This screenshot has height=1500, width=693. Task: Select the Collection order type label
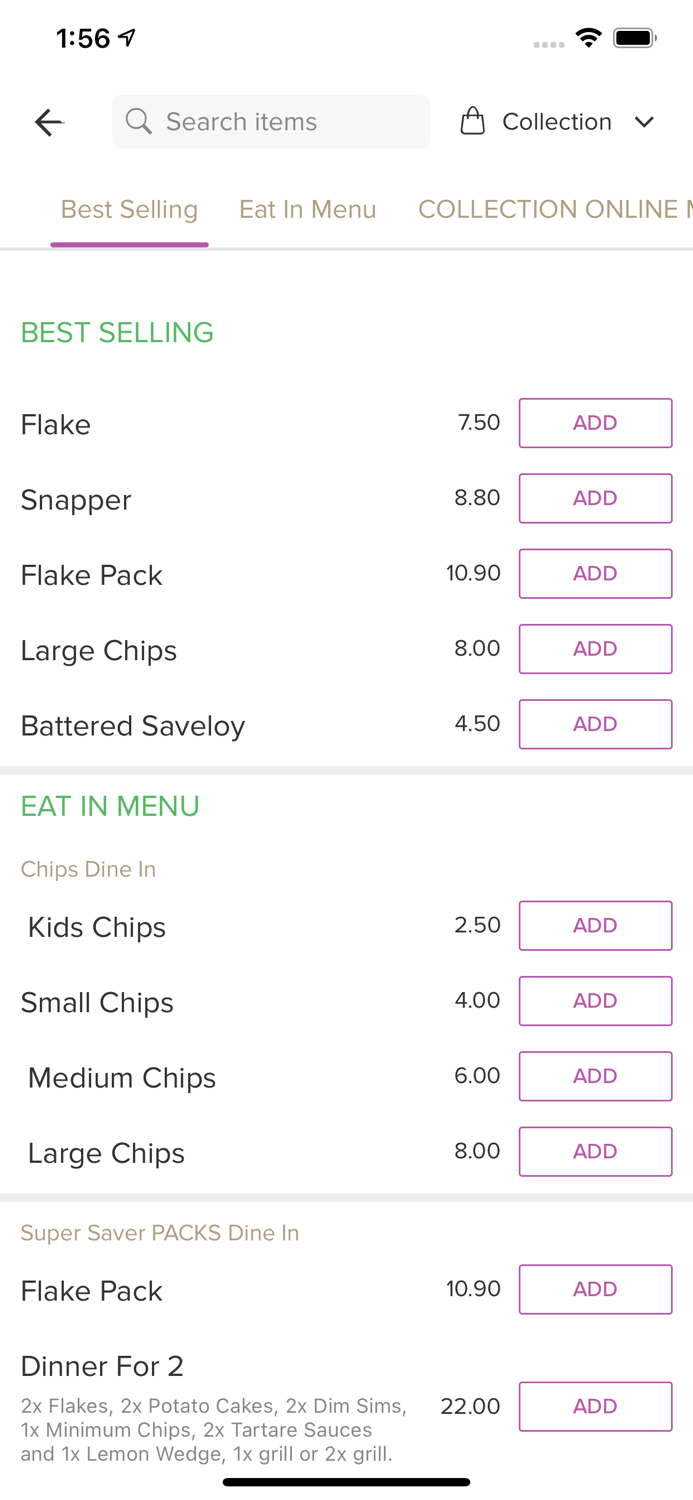[557, 122]
